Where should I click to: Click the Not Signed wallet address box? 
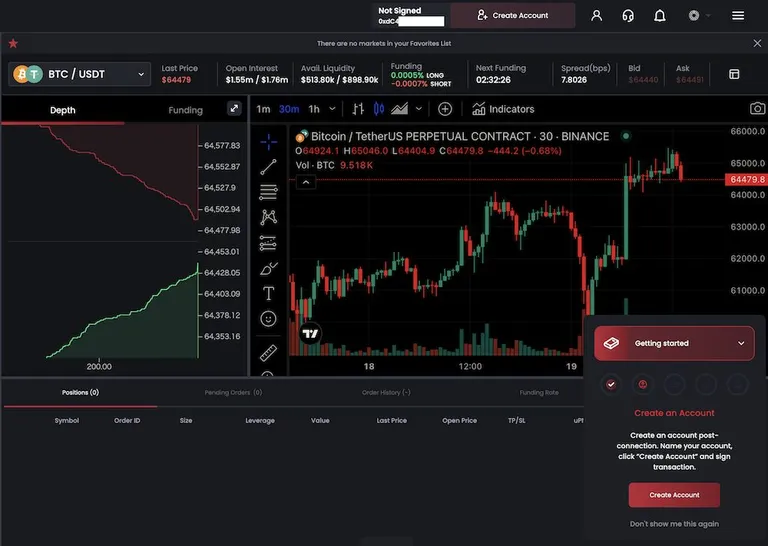pyautogui.click(x=410, y=16)
